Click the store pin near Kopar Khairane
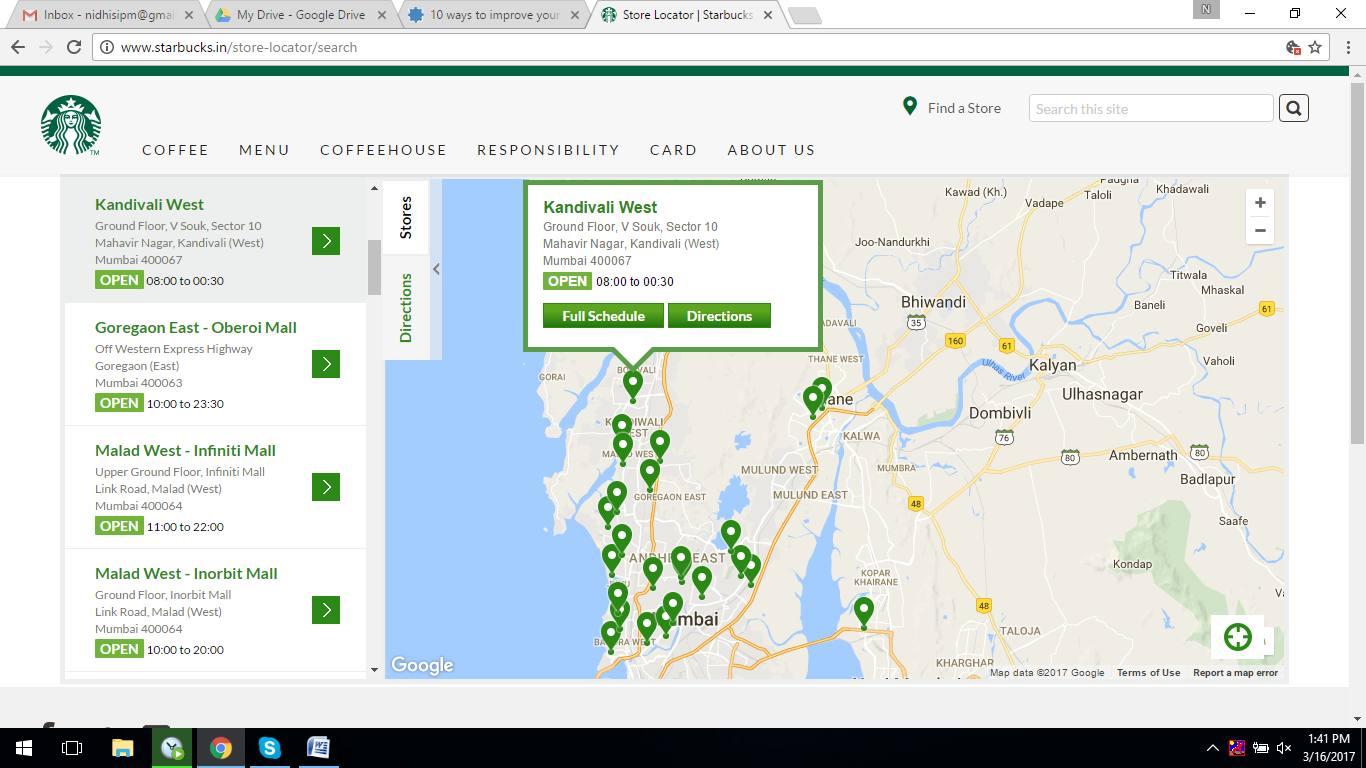The height and width of the screenshot is (768, 1366). (864, 612)
